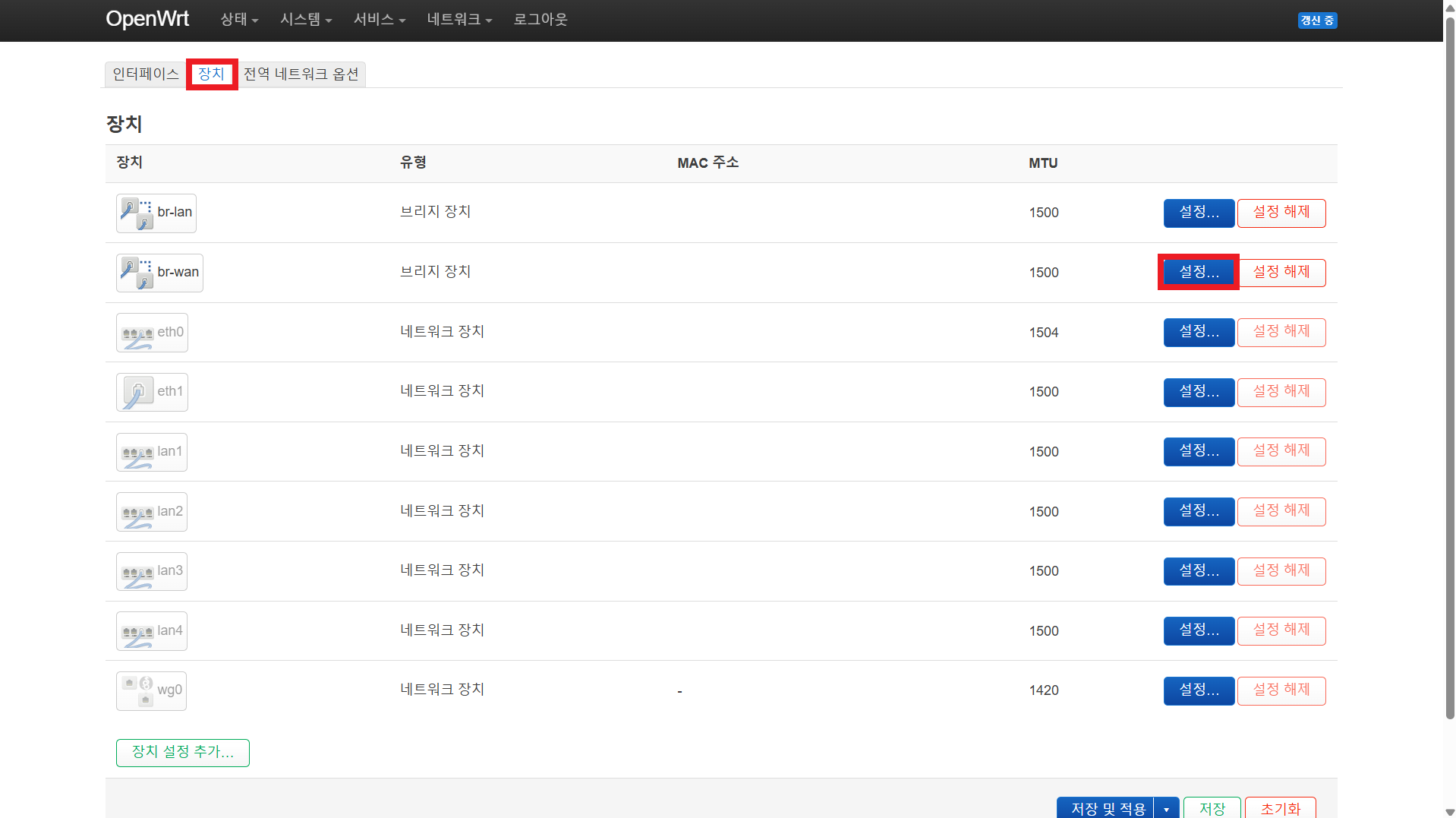Viewport: 1456px width, 818px height.
Task: Click the lan2 port icon
Action: [x=137, y=513]
